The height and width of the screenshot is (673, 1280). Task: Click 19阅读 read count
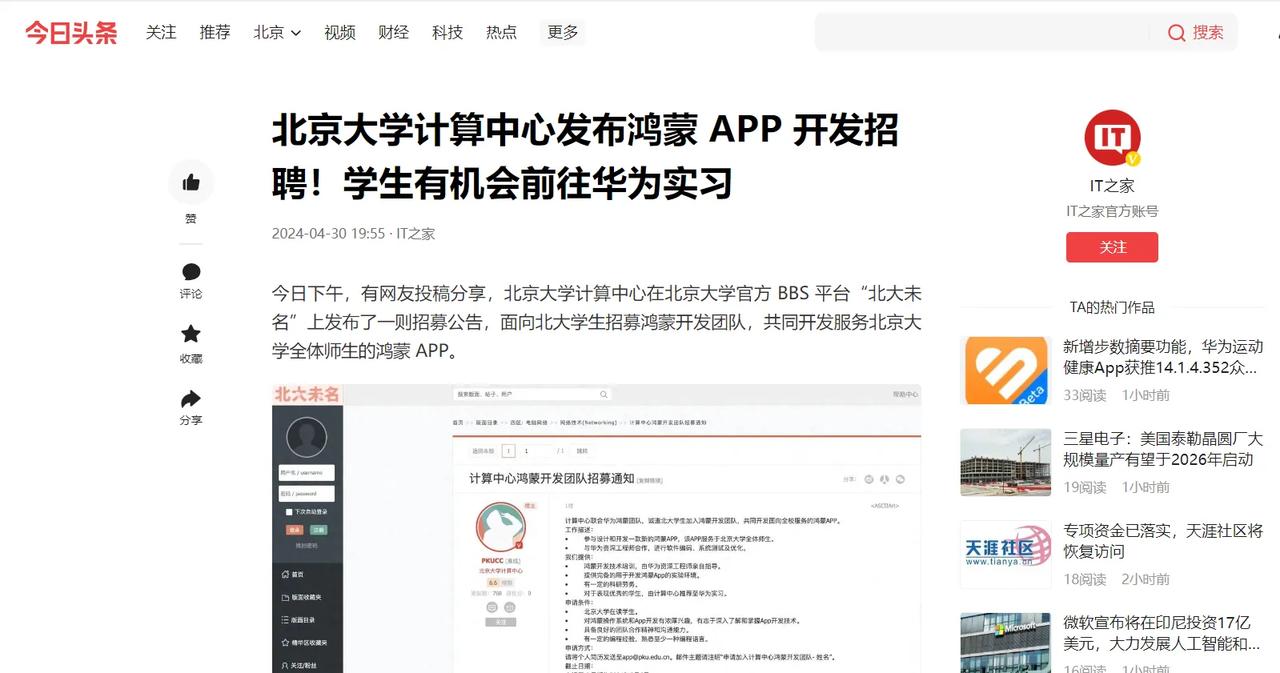(x=1085, y=487)
